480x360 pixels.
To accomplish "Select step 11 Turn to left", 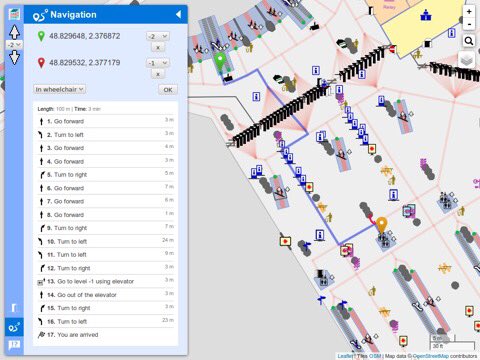I will point(106,255).
